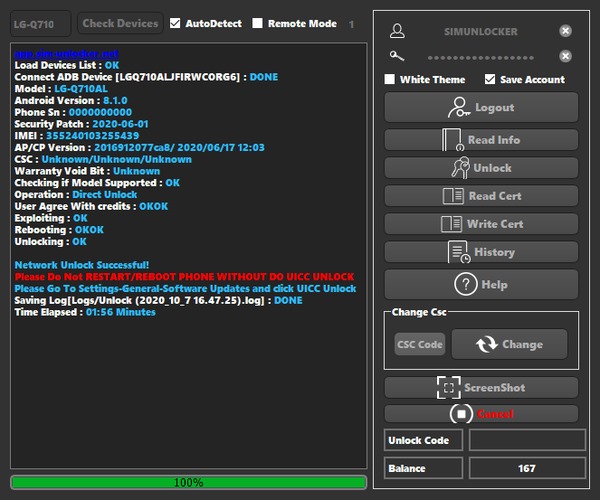Viewport: 600px width, 500px height.
Task: Click the masked password field
Action: 481,57
